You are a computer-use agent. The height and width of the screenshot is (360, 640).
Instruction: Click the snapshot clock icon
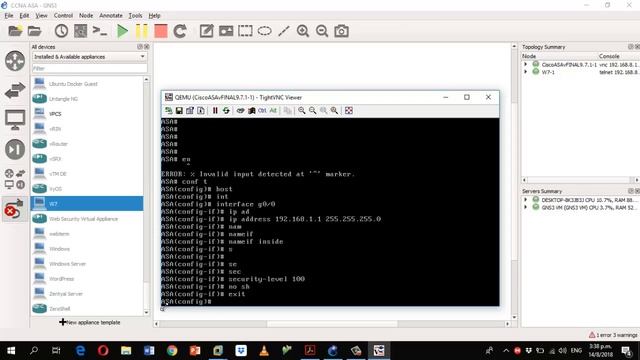(x=61, y=31)
